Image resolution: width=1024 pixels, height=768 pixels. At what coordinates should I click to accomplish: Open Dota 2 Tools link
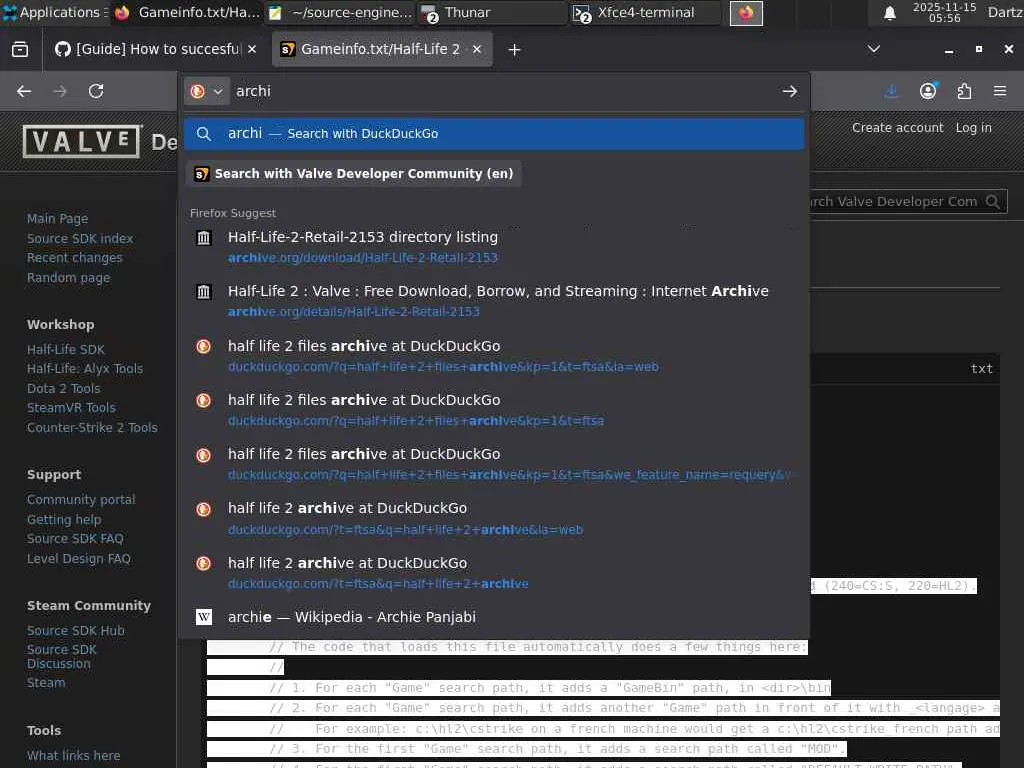coord(63,389)
